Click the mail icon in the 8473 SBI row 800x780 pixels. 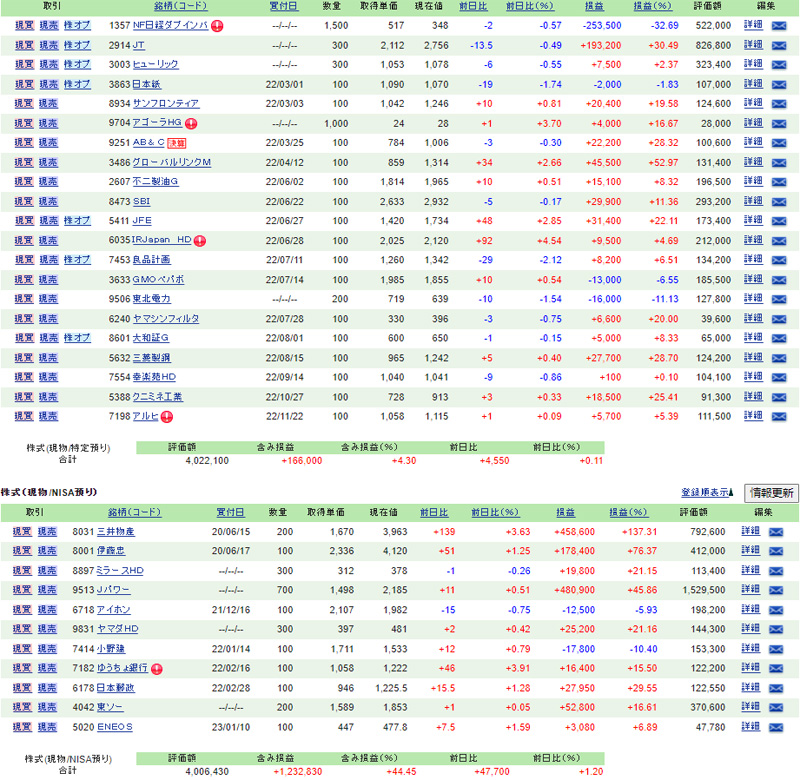[x=779, y=202]
